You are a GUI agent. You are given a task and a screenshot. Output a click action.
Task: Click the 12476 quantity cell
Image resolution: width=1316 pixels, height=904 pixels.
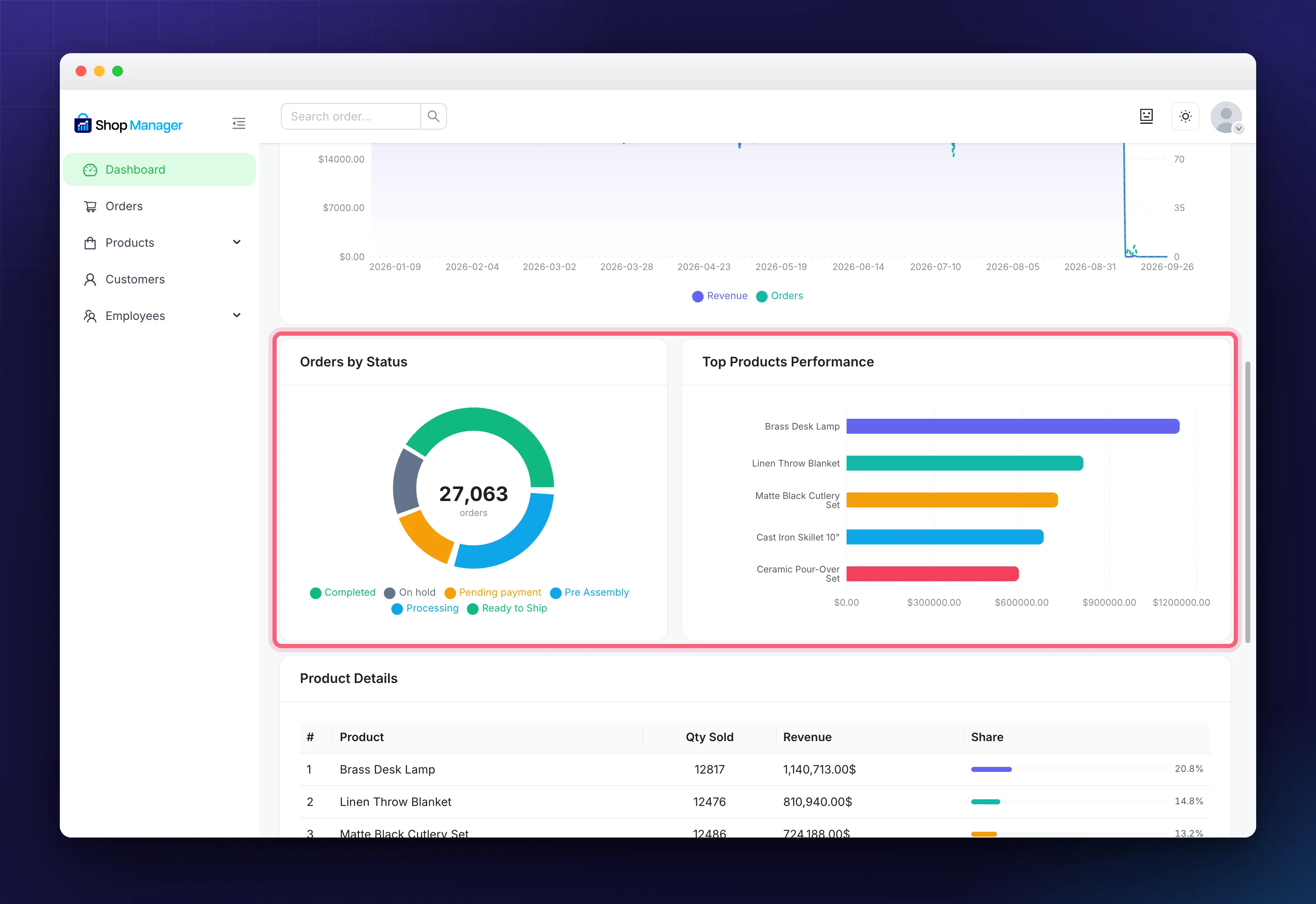tap(710, 801)
